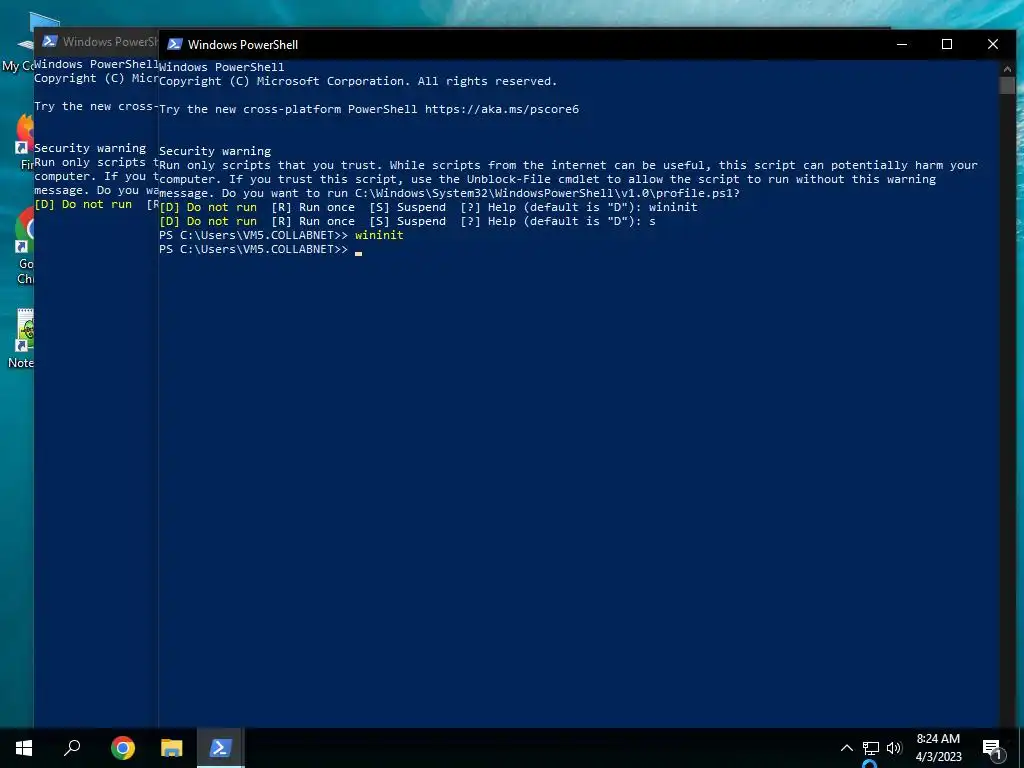Click the Firefox desktop shortcut
Image resolution: width=1024 pixels, height=768 pixels.
click(25, 142)
